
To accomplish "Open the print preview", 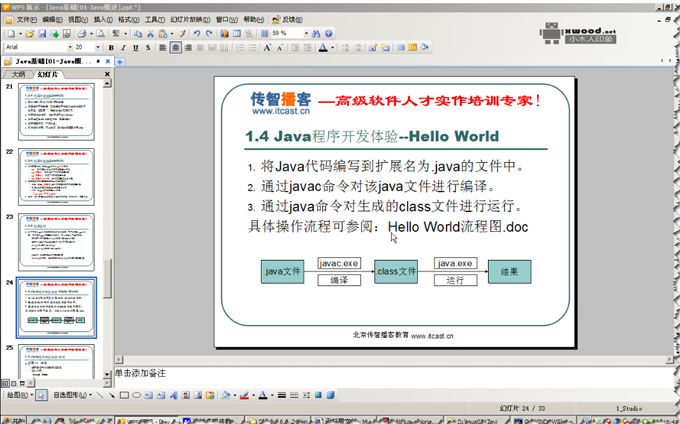I will point(101,34).
